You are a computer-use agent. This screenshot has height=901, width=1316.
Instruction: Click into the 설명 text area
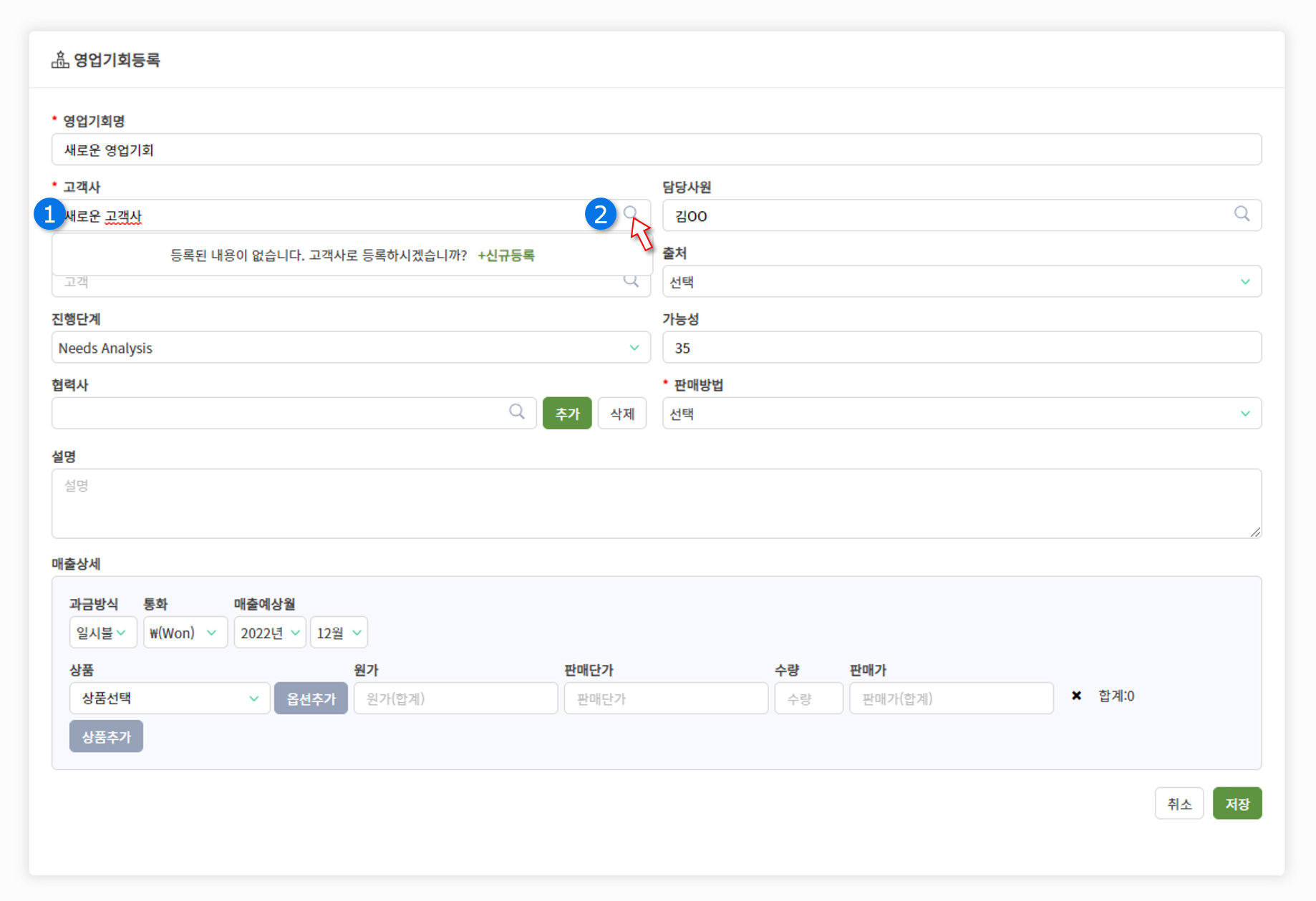[656, 504]
